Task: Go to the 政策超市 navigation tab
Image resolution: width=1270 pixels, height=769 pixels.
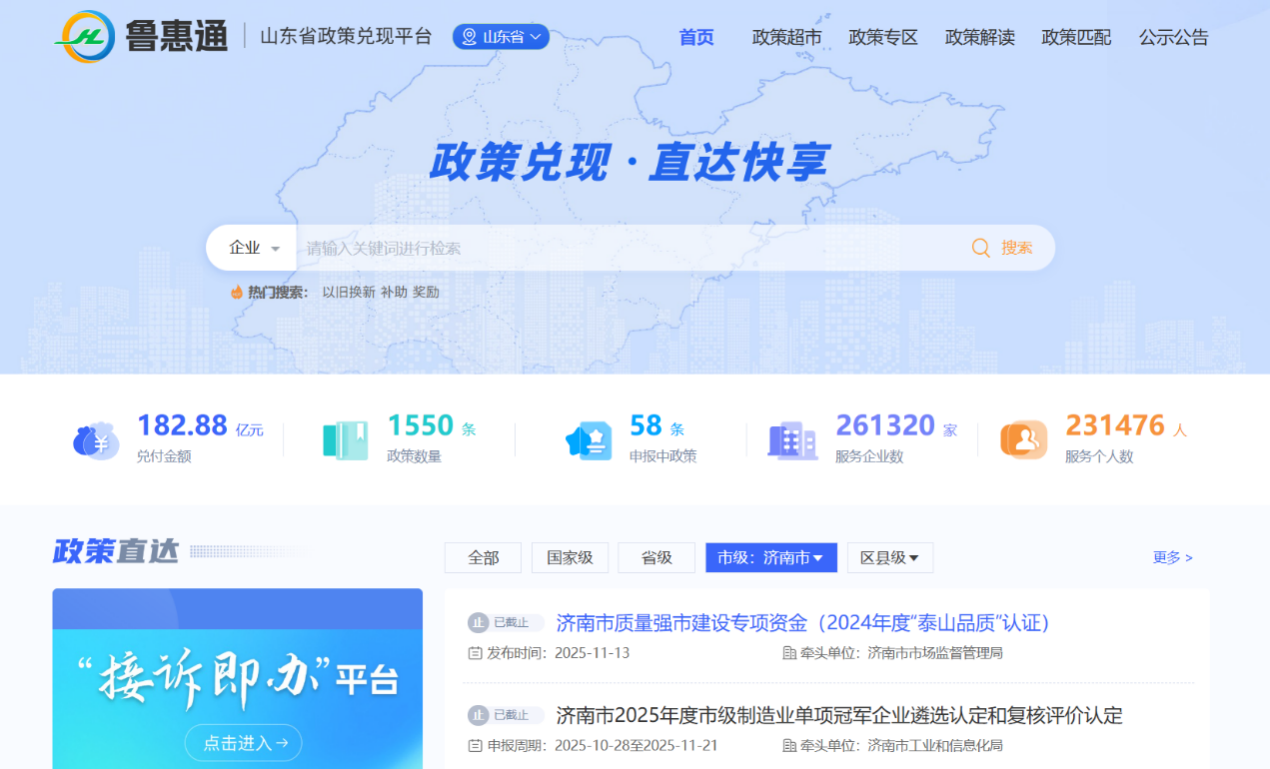Action: click(786, 38)
